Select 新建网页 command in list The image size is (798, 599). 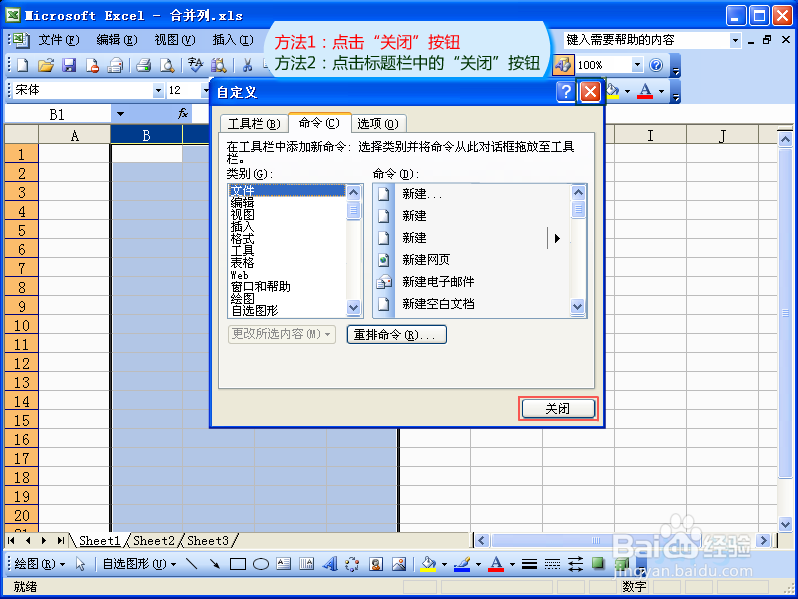[x=425, y=260]
